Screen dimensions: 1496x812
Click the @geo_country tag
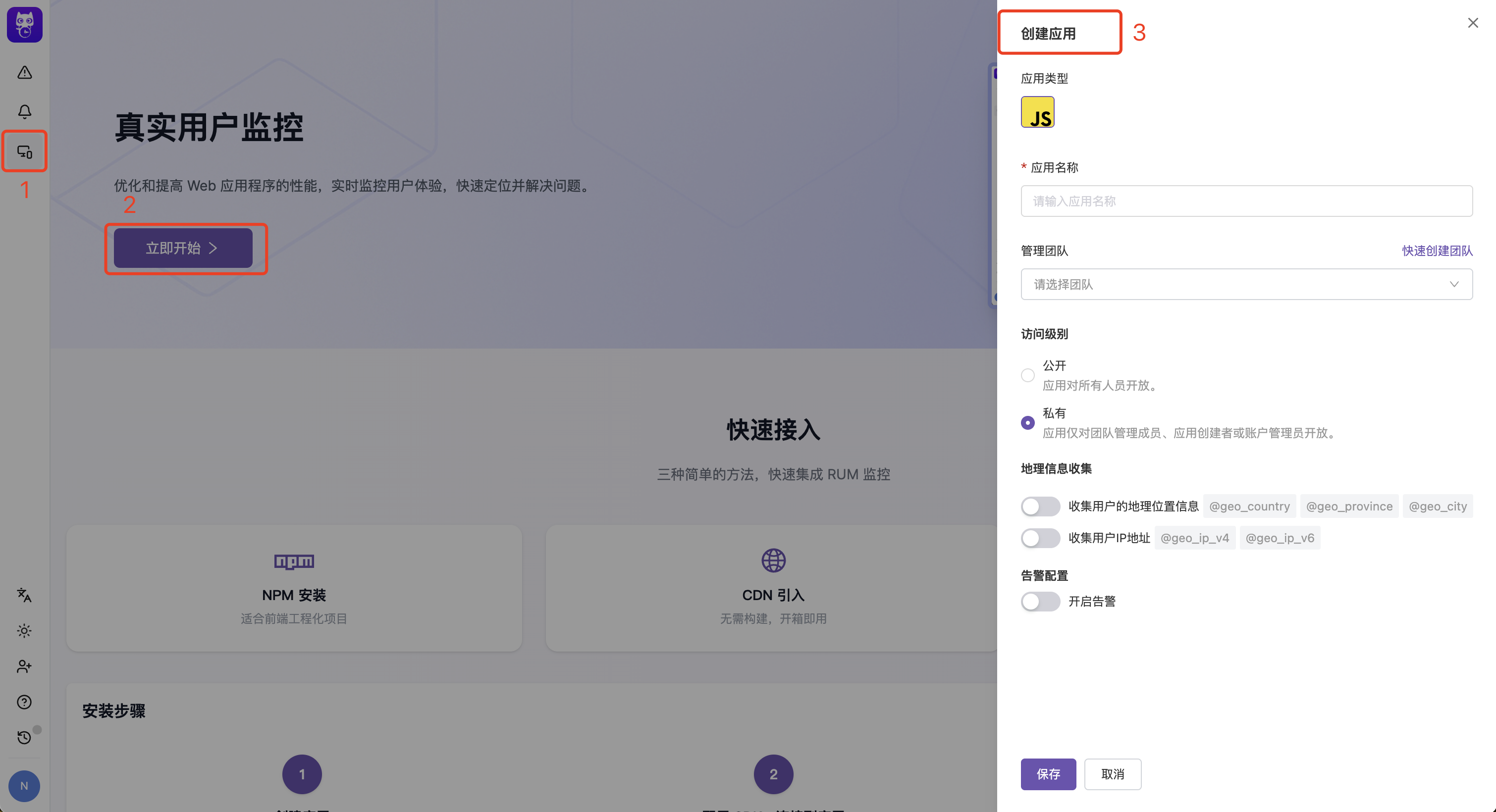point(1249,506)
